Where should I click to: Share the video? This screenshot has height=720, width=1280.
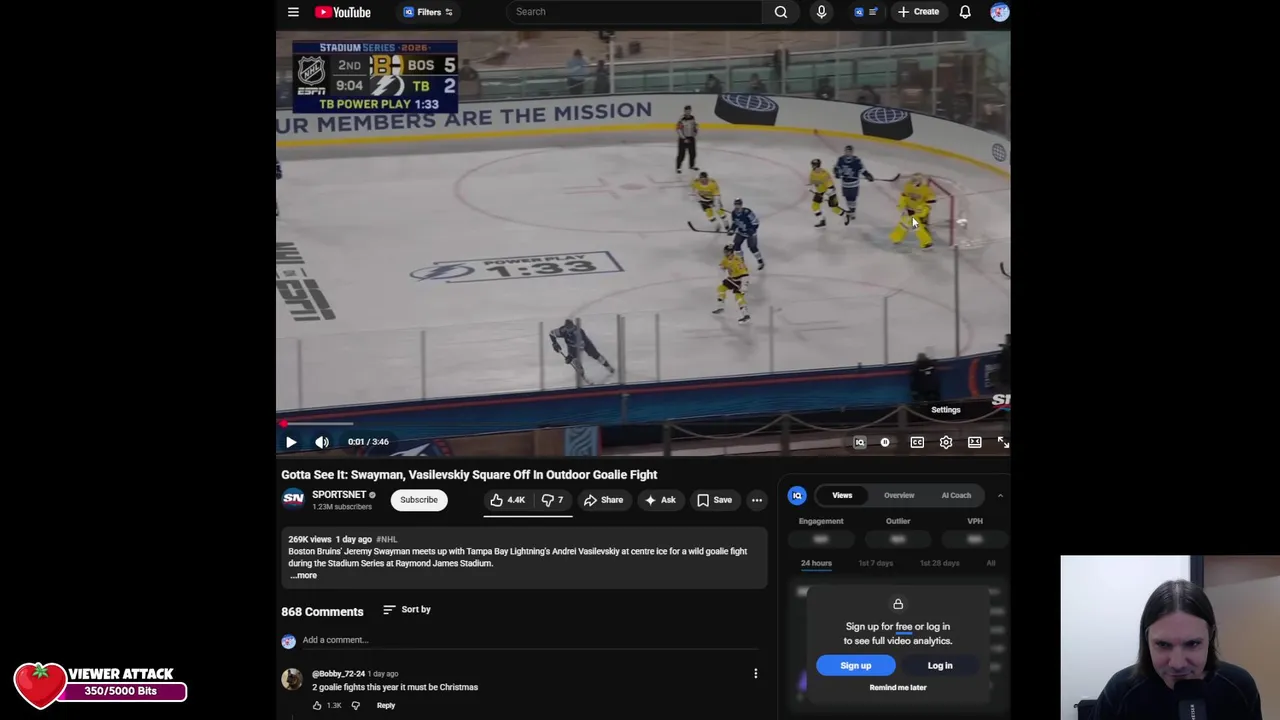tap(603, 500)
